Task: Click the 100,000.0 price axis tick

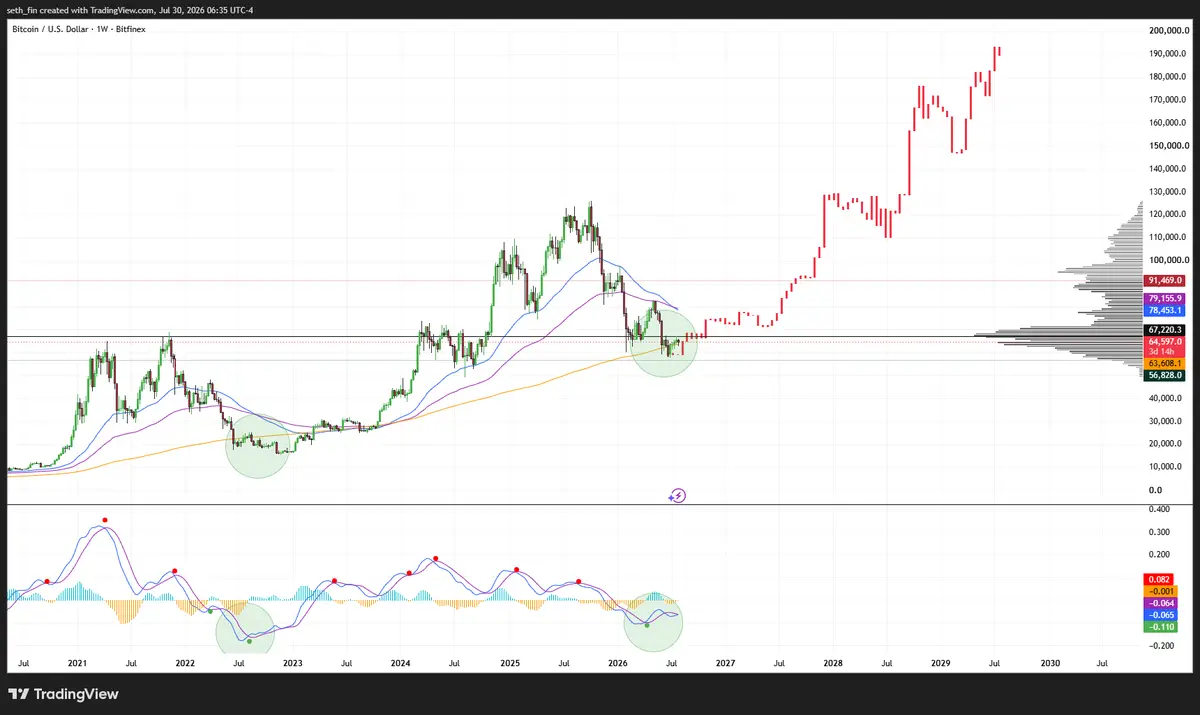Action: click(x=1167, y=260)
